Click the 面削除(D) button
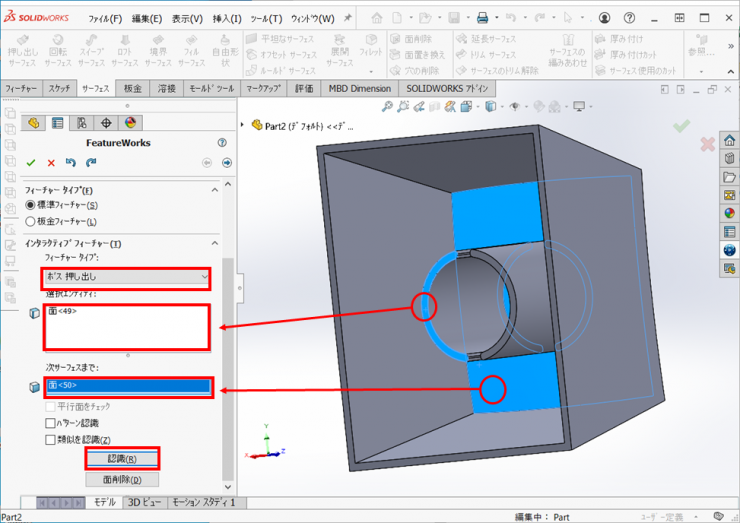This screenshot has width=740, height=523. 122,480
